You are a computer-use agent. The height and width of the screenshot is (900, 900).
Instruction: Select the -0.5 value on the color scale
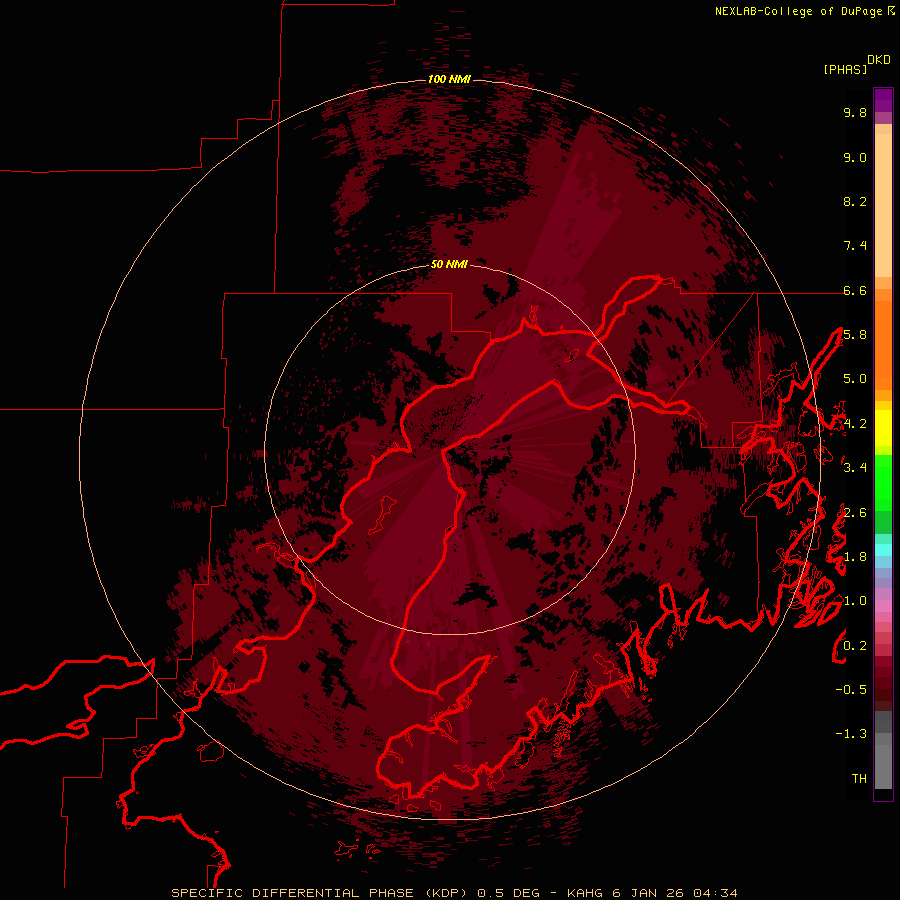[851, 690]
